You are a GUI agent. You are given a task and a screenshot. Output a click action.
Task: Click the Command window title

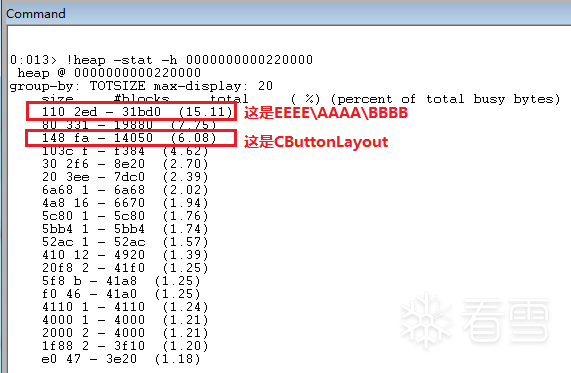[x=36, y=14]
